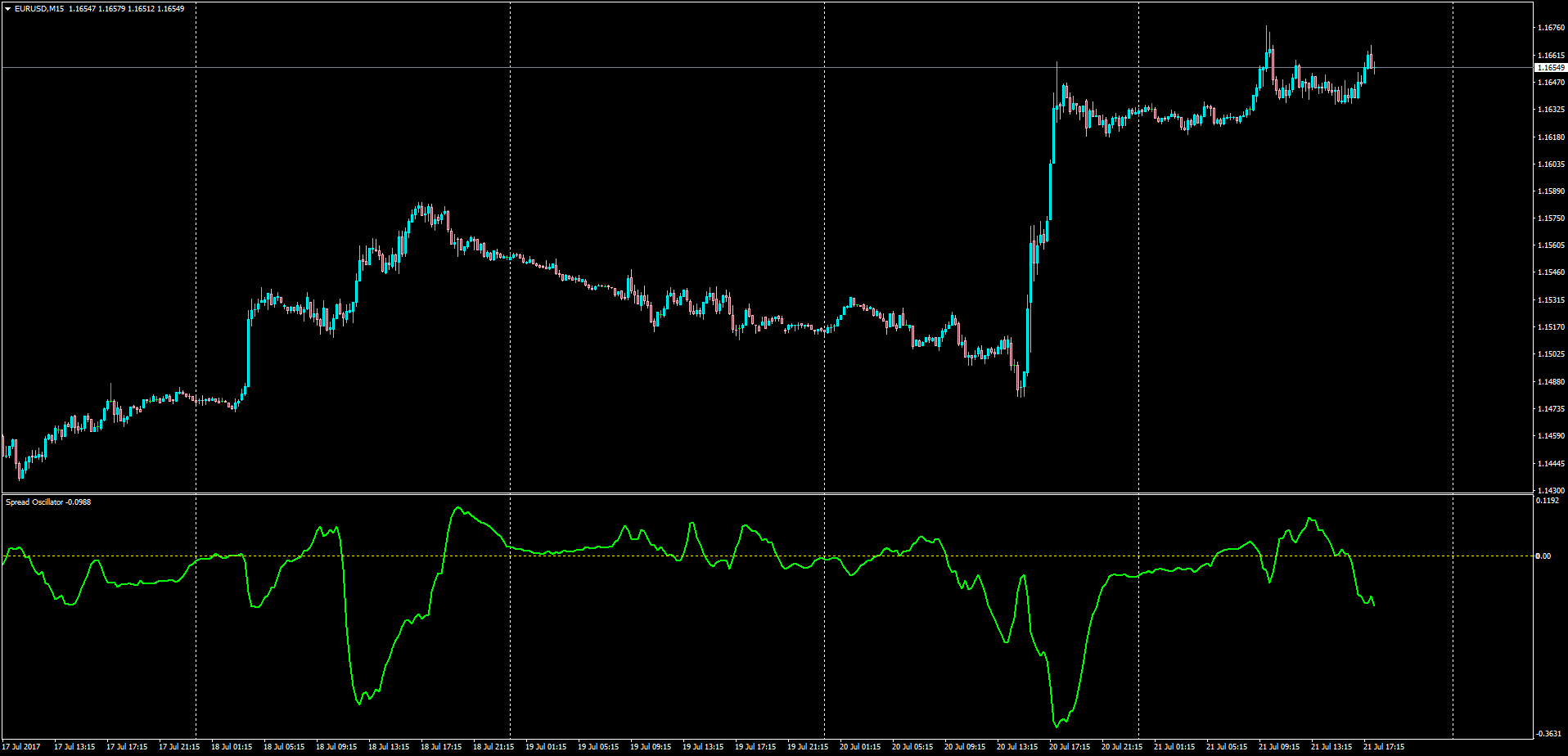Screen dimensions: 1568x756
Task: Click the 1.16615 price axis label
Action: pos(1551,55)
